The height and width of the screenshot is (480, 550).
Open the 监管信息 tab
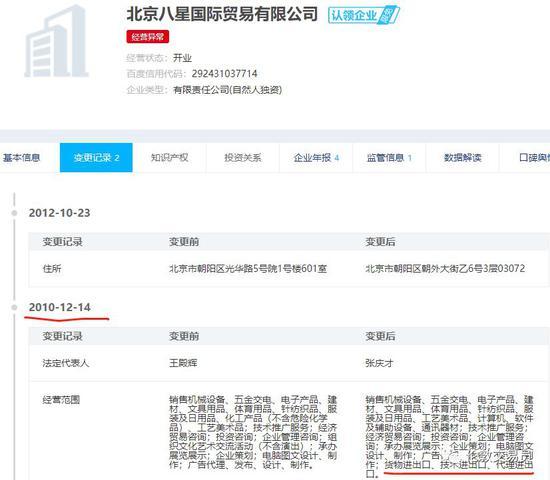(389, 158)
